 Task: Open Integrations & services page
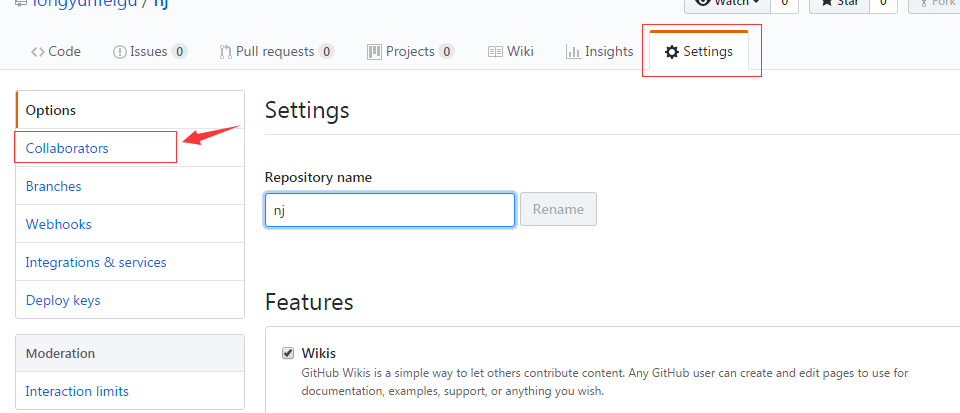click(130, 262)
